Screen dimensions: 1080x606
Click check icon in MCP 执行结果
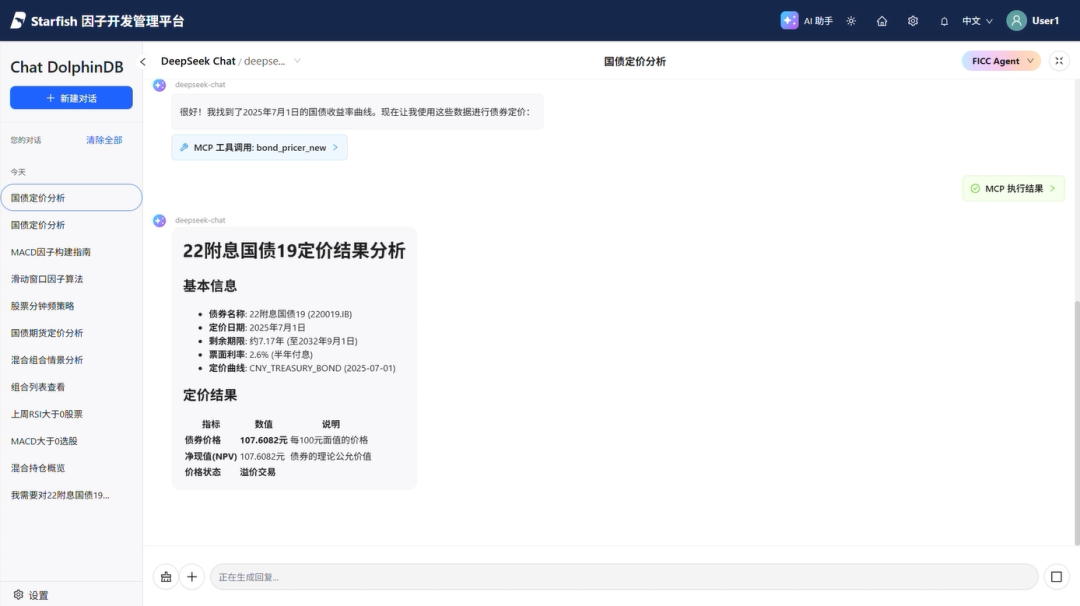pos(975,188)
